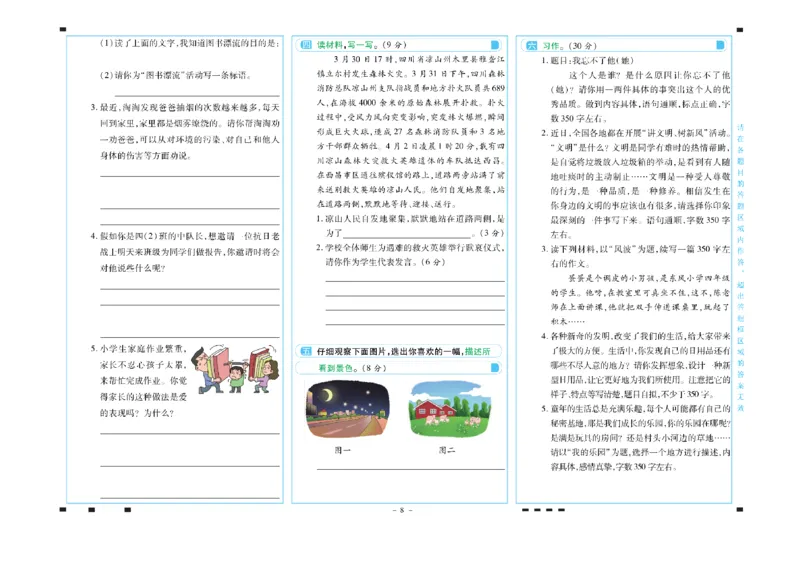Viewport: 800px width, 566px height.
Task: Click question 5 starting '小学生家庭作业繁重'
Action: (x=139, y=381)
